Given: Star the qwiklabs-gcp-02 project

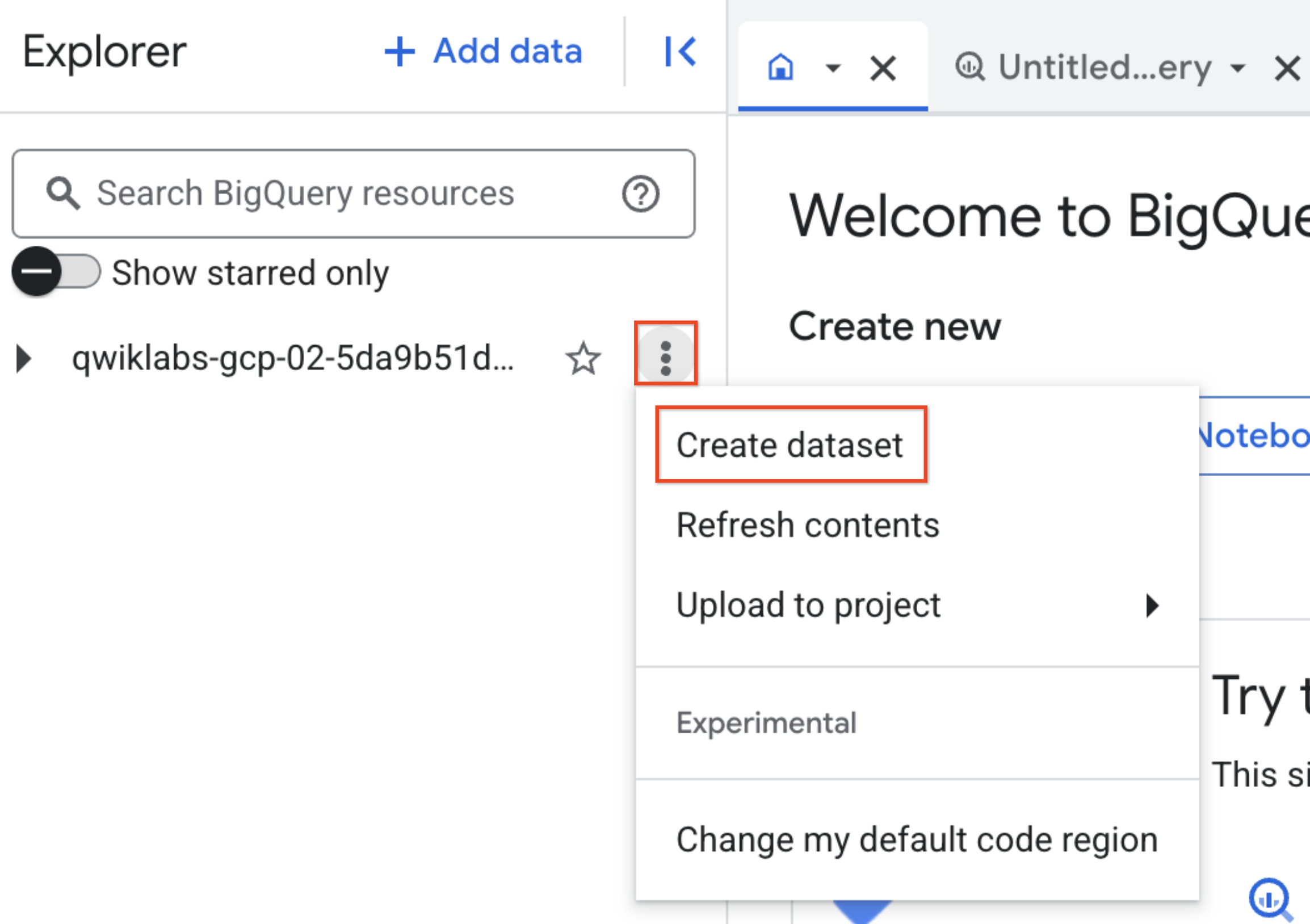Looking at the screenshot, I should [583, 359].
